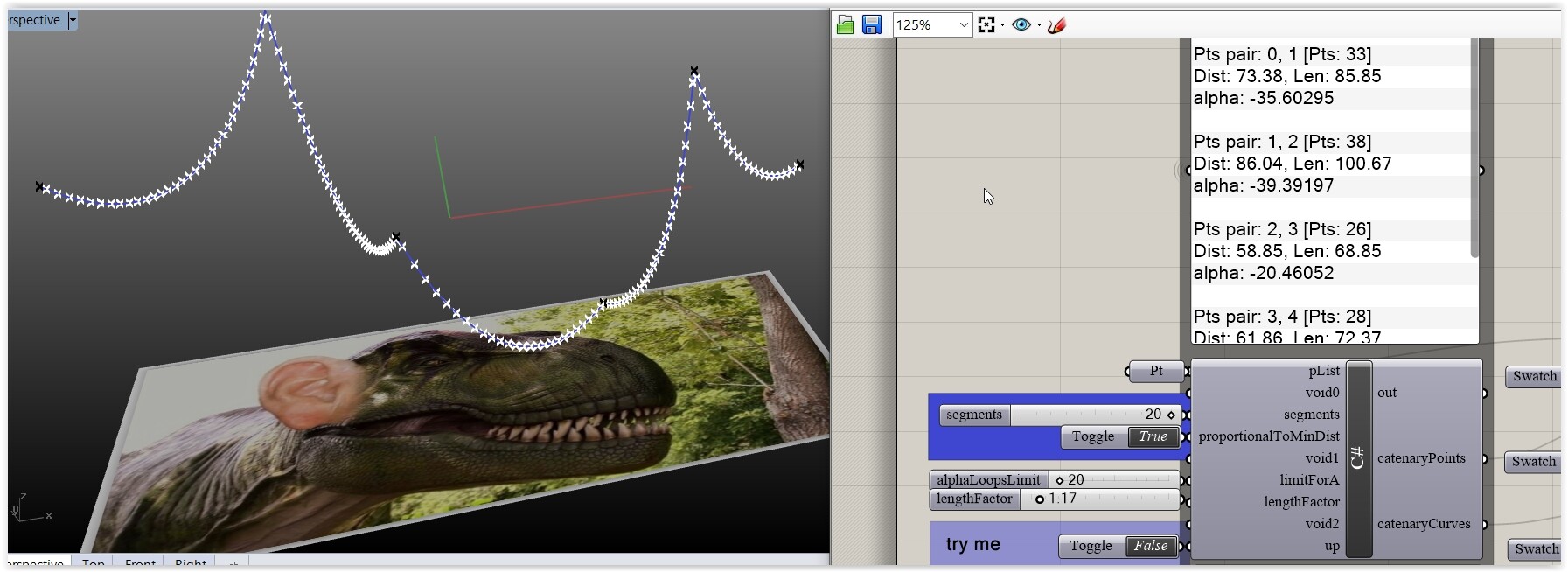Click the 'alpha: -39.39197' line
The image size is (1568, 572).
pos(1263,185)
